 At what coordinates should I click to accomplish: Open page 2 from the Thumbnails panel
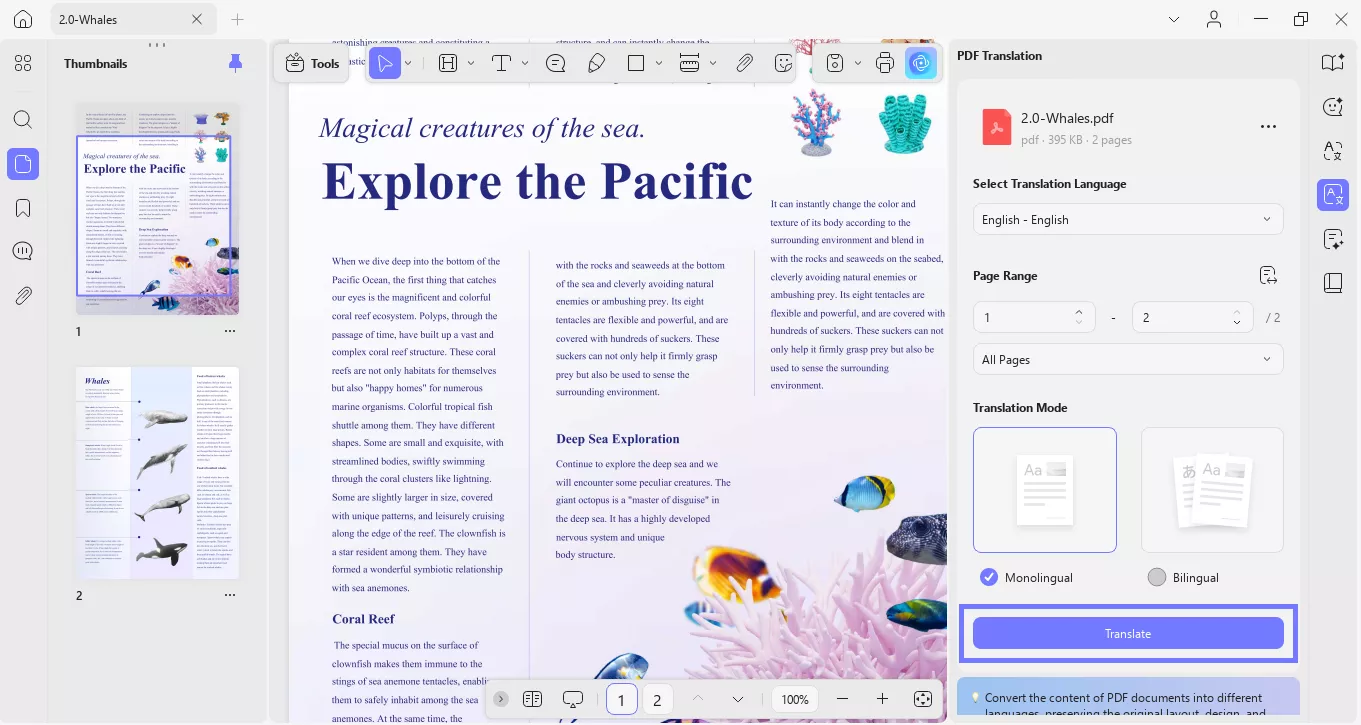[x=157, y=471]
